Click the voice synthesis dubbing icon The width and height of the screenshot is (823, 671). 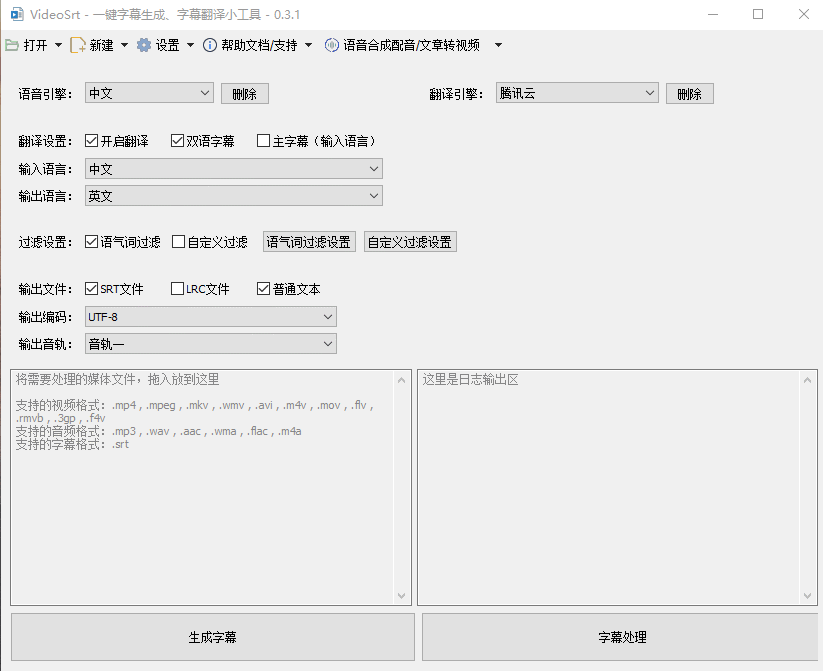point(330,44)
